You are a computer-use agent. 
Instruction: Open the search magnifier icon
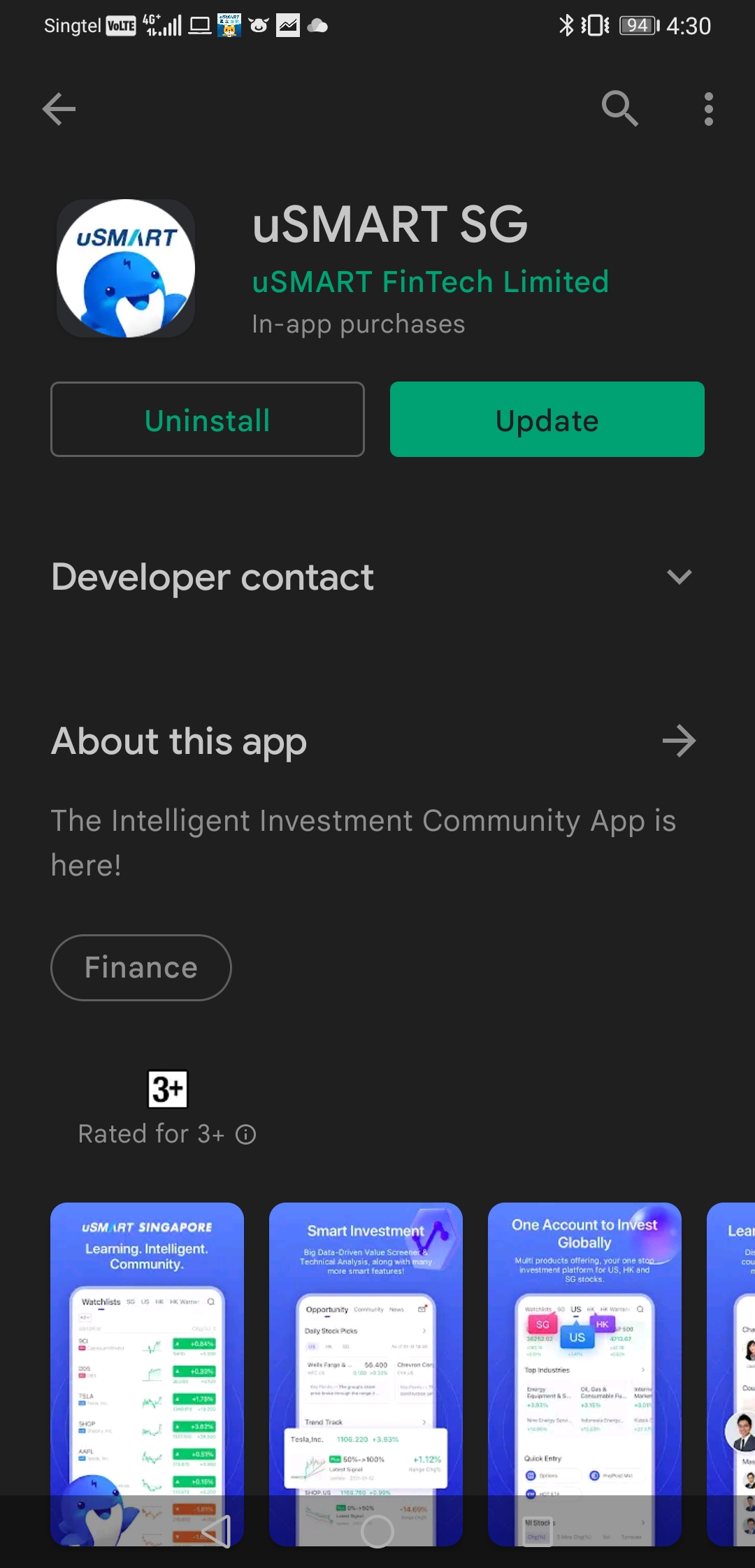620,109
